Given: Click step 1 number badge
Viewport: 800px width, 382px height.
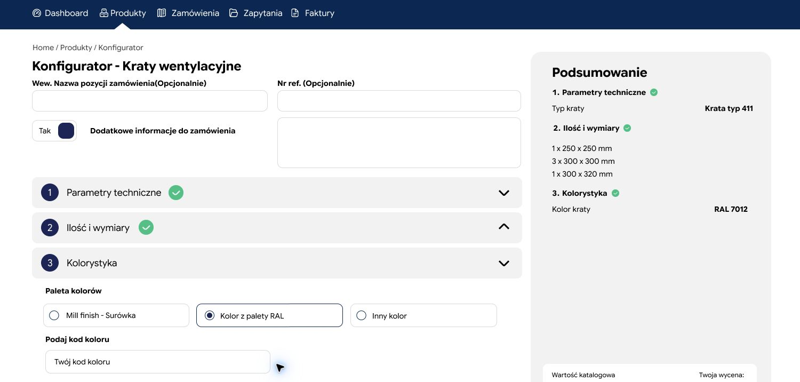Looking at the screenshot, I should tap(49, 193).
